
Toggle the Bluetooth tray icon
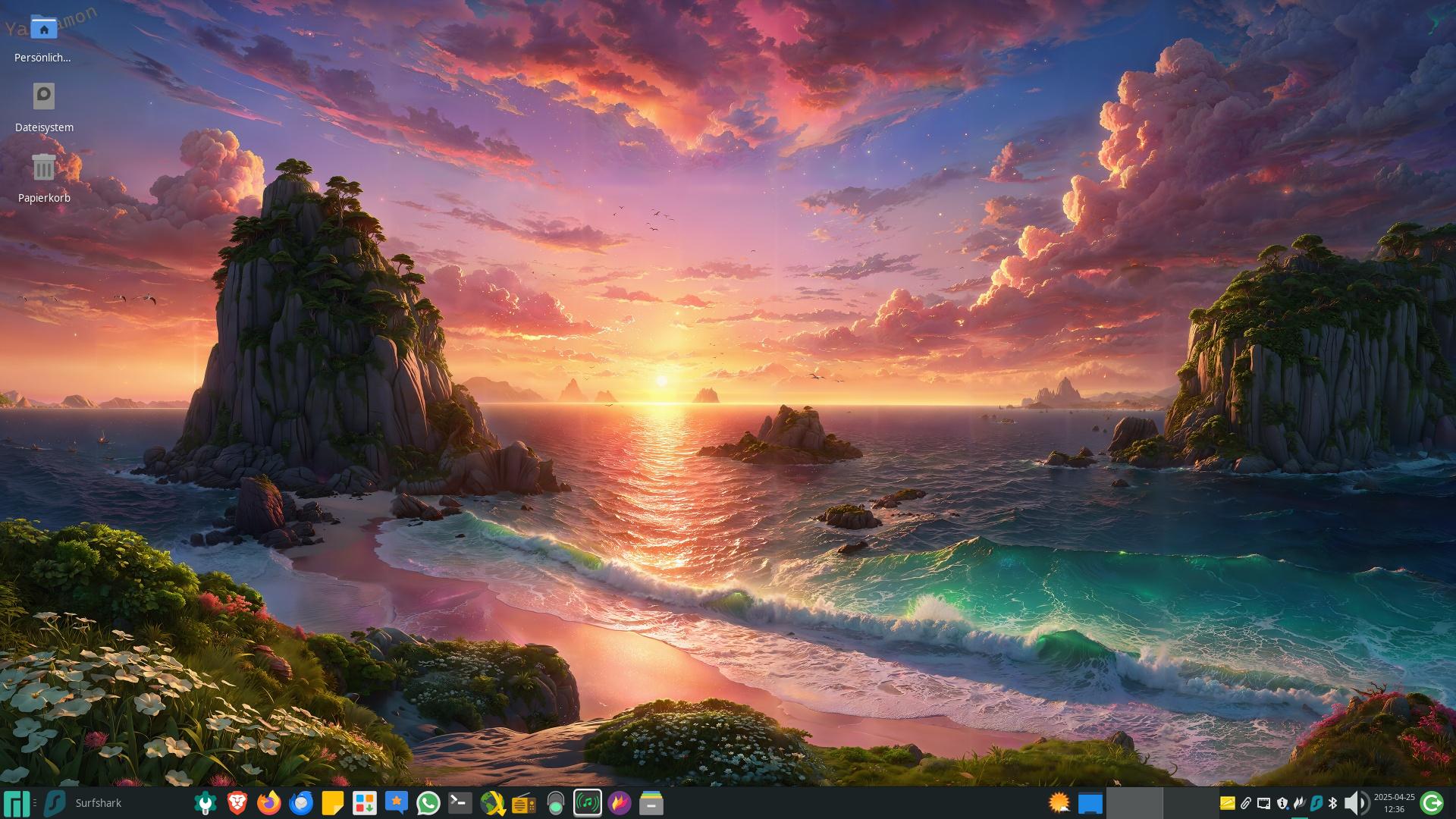pyautogui.click(x=1333, y=803)
